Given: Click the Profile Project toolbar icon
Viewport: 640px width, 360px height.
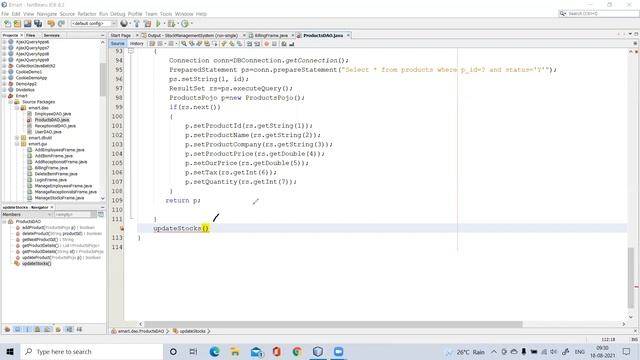Looking at the screenshot, I should point(185,24).
